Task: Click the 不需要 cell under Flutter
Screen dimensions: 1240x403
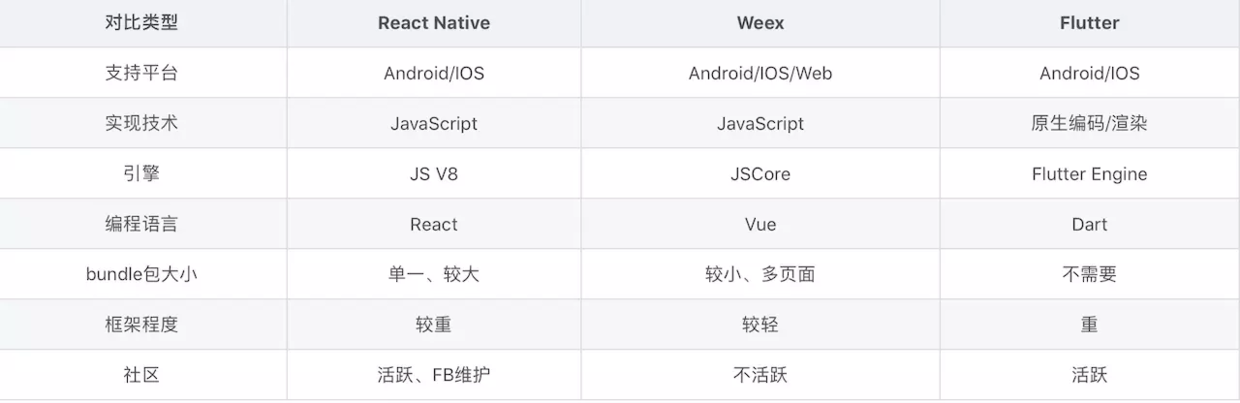Action: point(1089,274)
